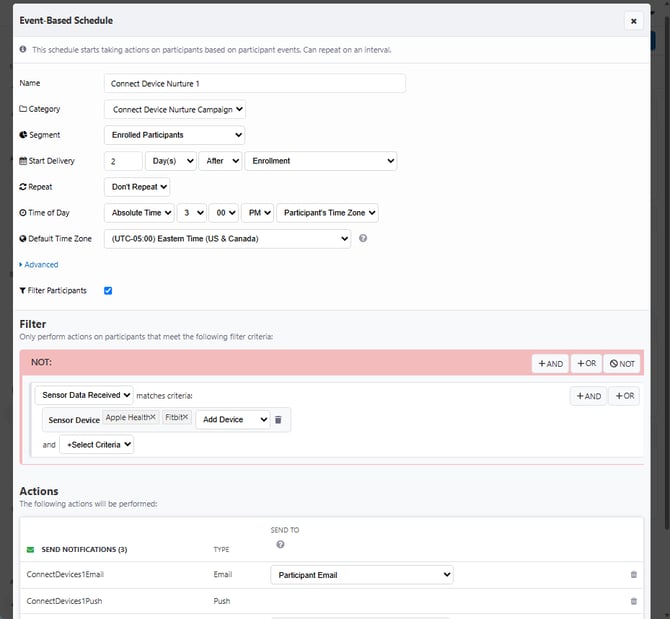Click the help icon beside Default Time Zone
Image resolution: width=670 pixels, height=619 pixels.
click(x=363, y=238)
